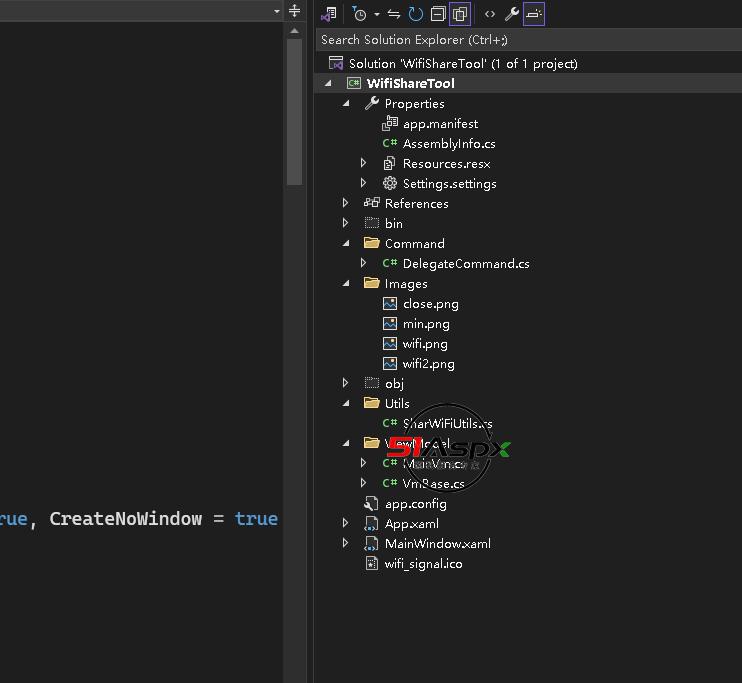
Task: Select app.config file
Action: [x=416, y=504]
